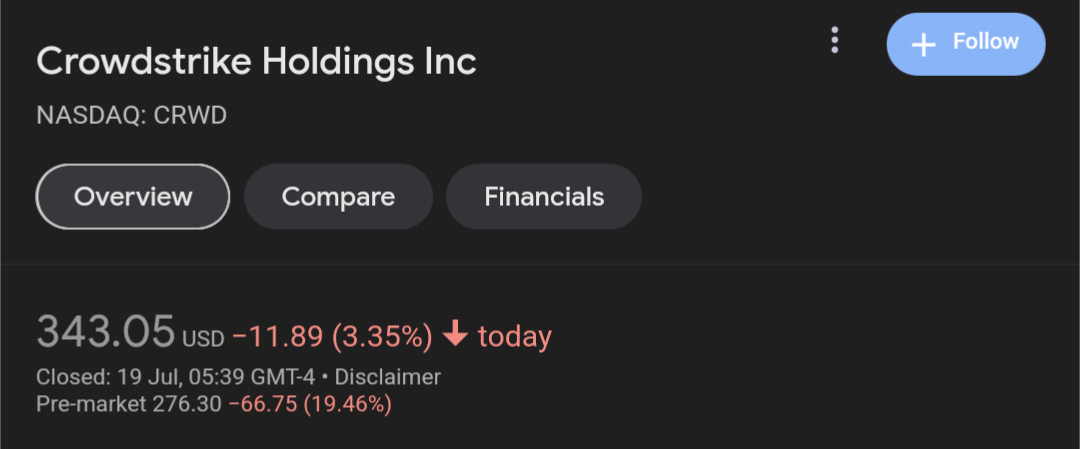This screenshot has width=1080, height=449.
Task: Click the Pre-market 276.30 price
Action: pos(129,404)
